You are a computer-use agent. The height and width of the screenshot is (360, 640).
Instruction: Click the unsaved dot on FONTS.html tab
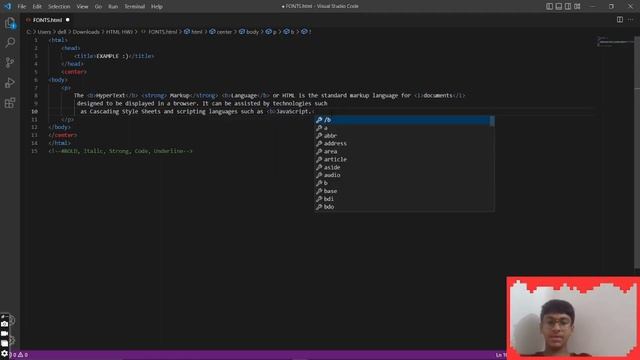(x=68, y=20)
